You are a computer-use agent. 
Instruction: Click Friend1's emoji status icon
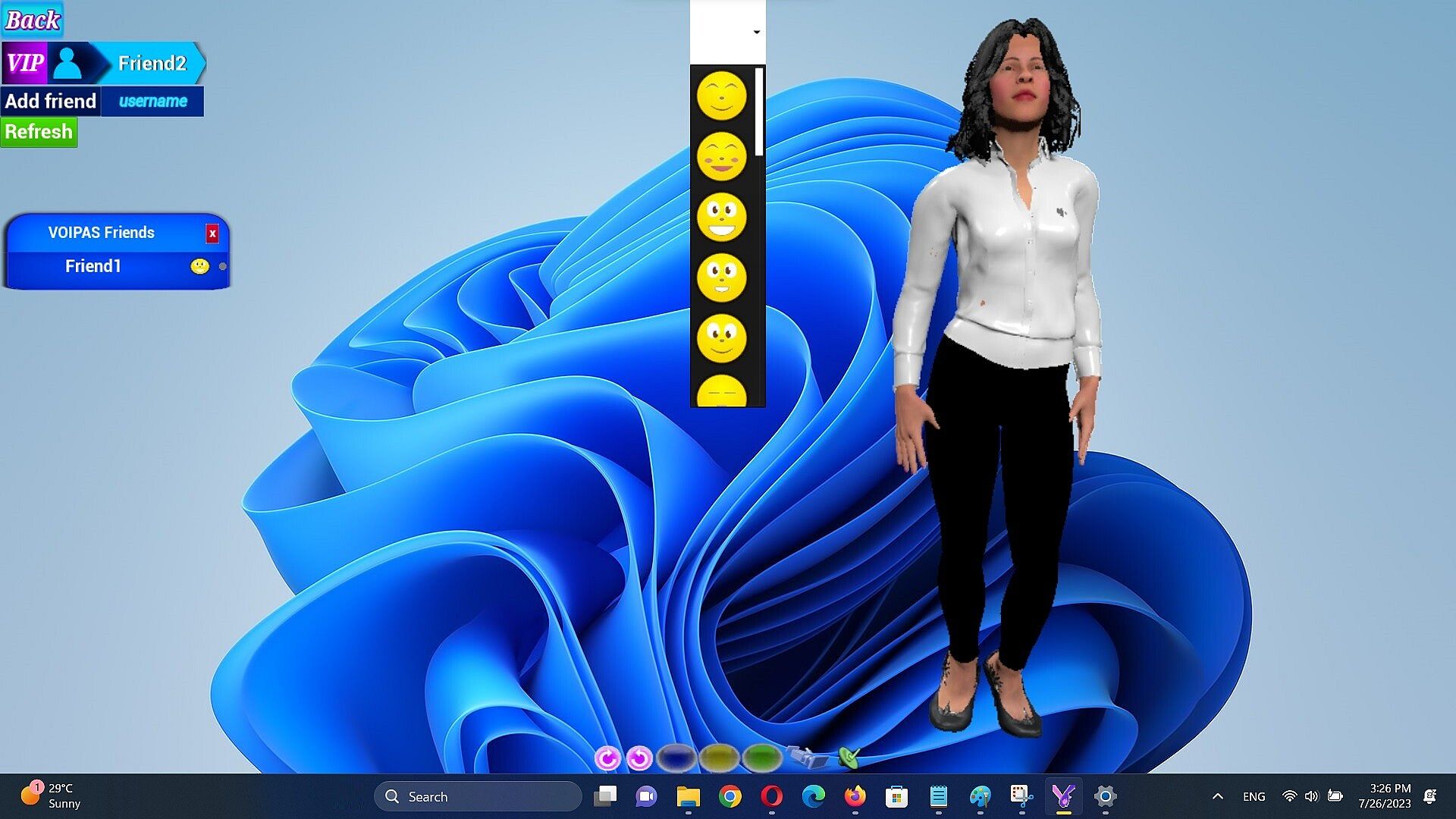(x=199, y=266)
